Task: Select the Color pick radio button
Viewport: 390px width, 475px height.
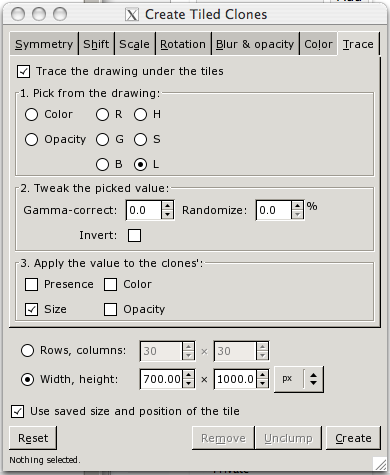Action: (x=31, y=115)
